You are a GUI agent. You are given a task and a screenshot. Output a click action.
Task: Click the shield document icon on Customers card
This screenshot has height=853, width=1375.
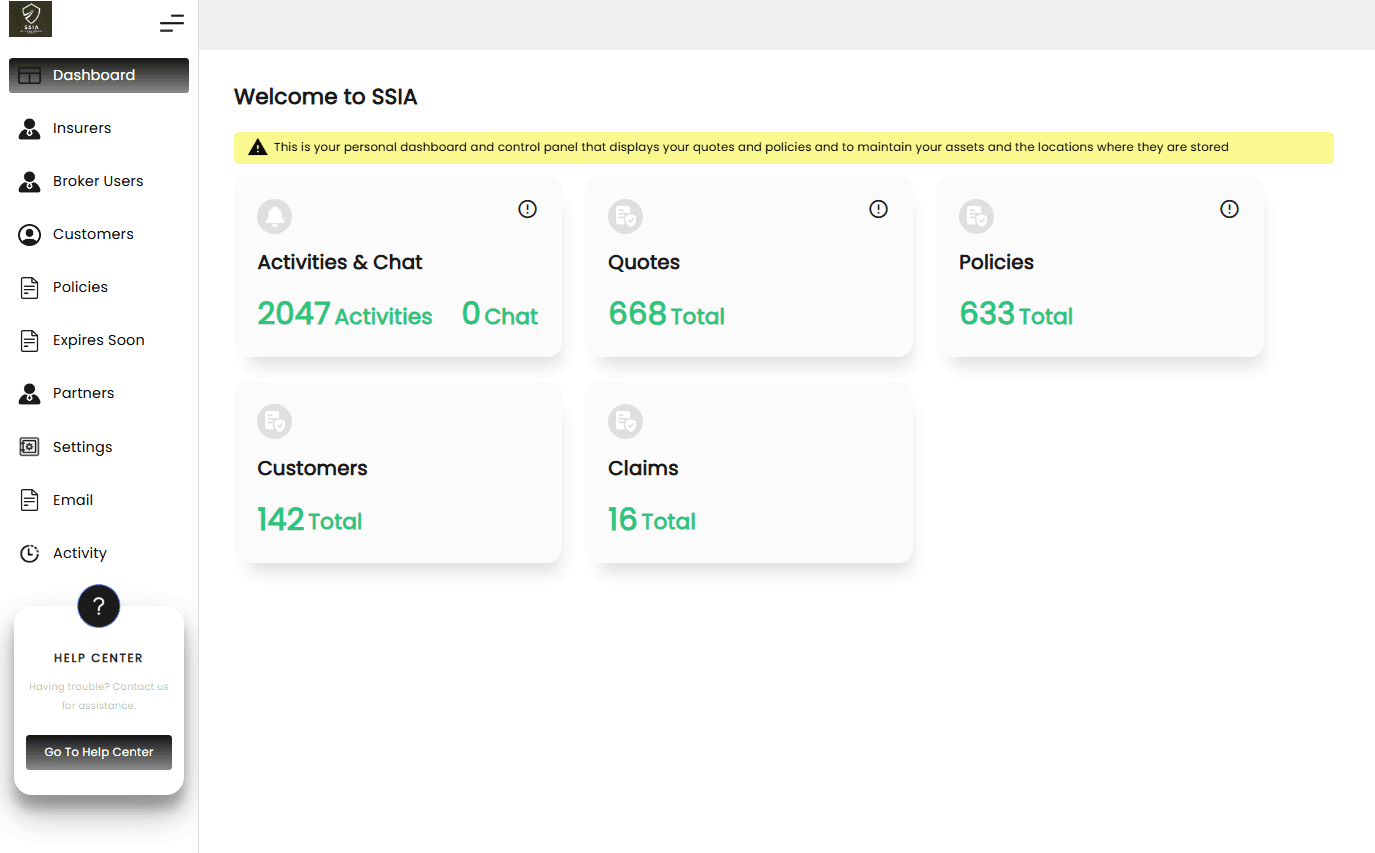274,421
